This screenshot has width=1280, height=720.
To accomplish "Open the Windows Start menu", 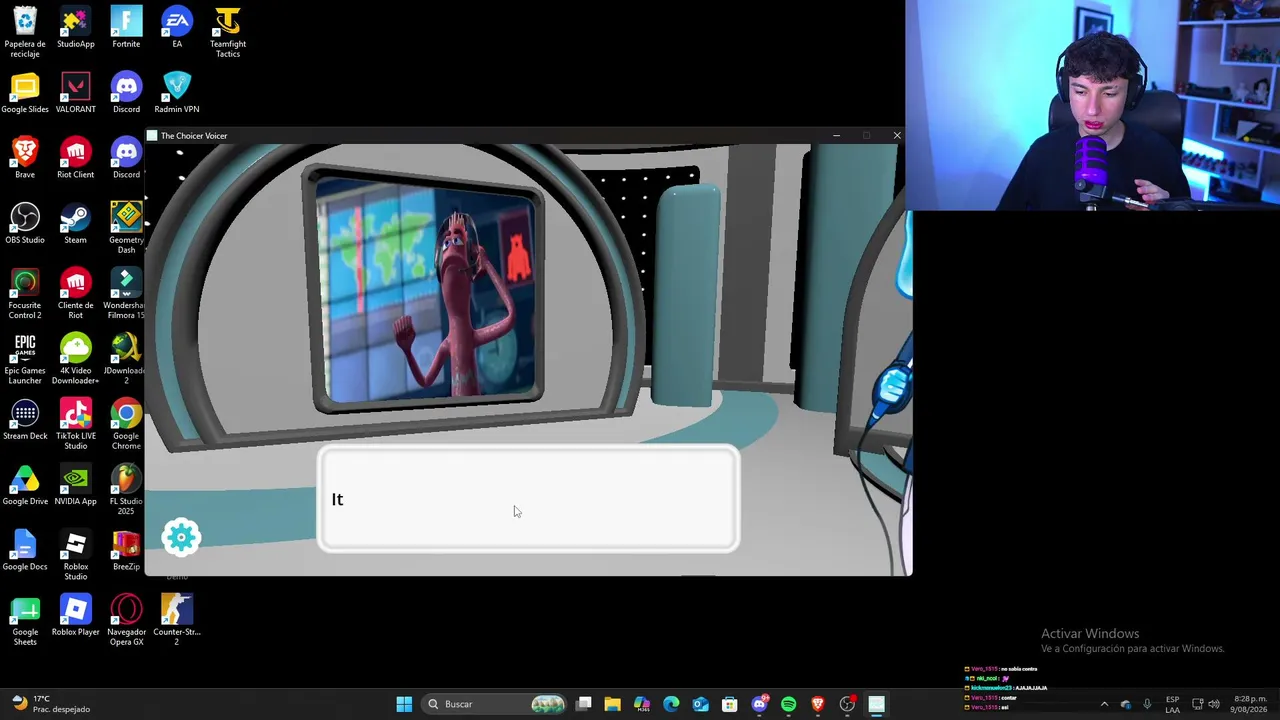I will coord(404,704).
